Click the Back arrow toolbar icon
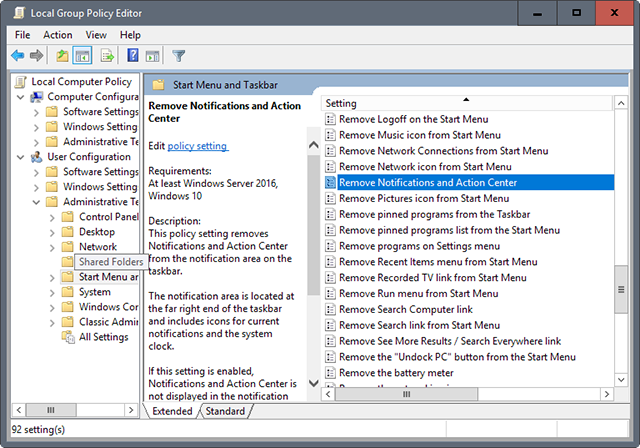The width and height of the screenshot is (640, 448). pyautogui.click(x=18, y=56)
